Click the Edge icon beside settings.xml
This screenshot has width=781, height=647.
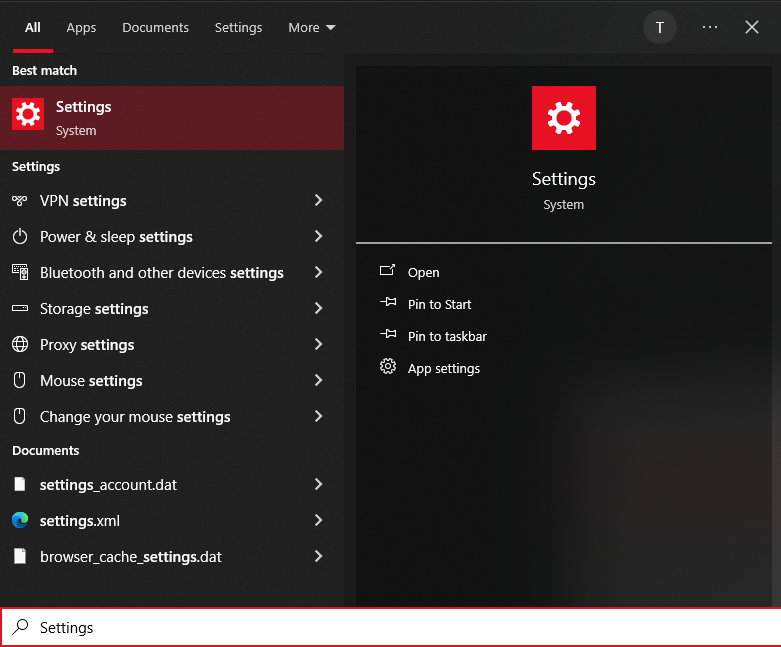click(x=20, y=520)
